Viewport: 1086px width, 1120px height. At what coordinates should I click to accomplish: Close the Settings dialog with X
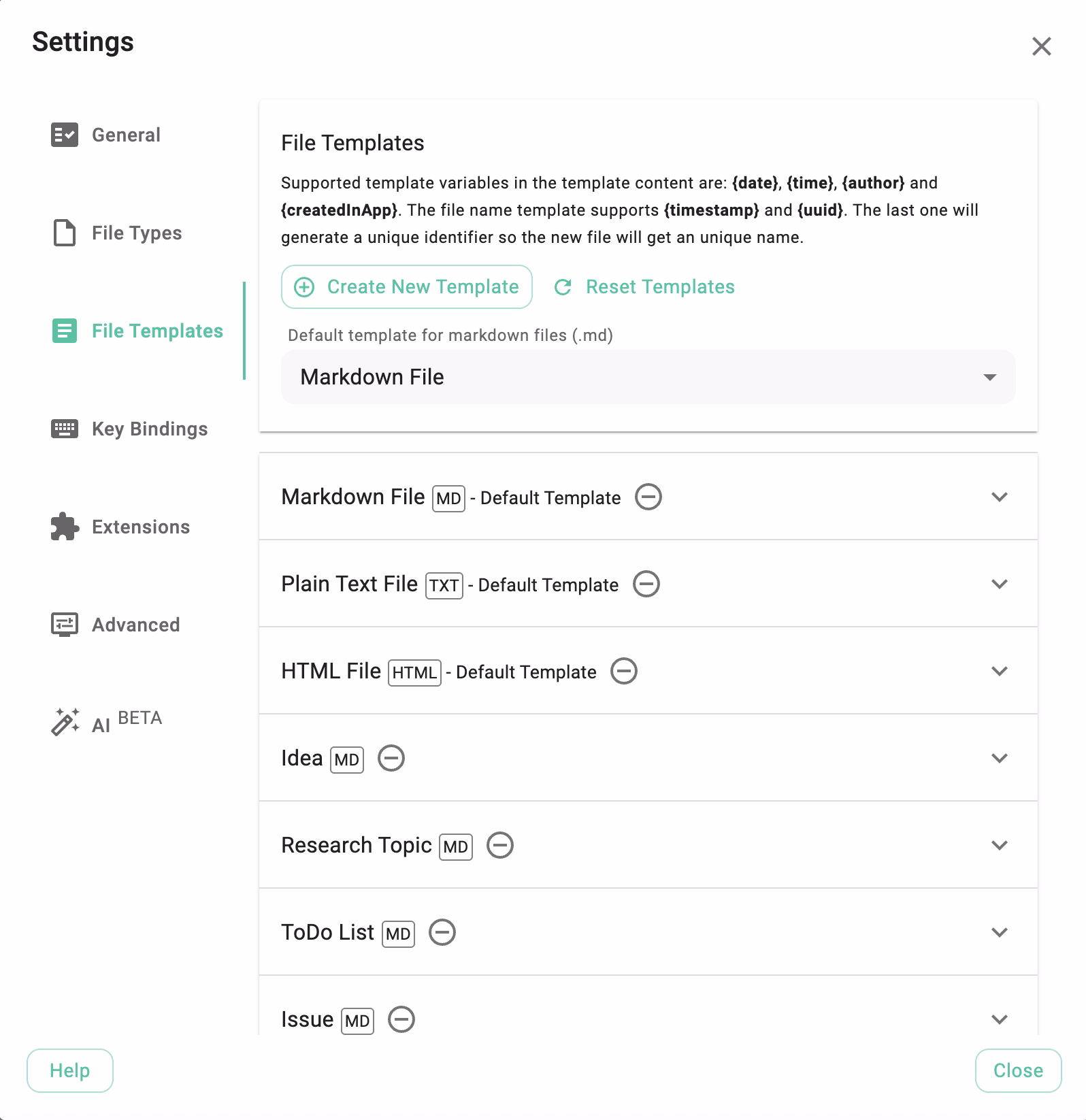click(1041, 46)
